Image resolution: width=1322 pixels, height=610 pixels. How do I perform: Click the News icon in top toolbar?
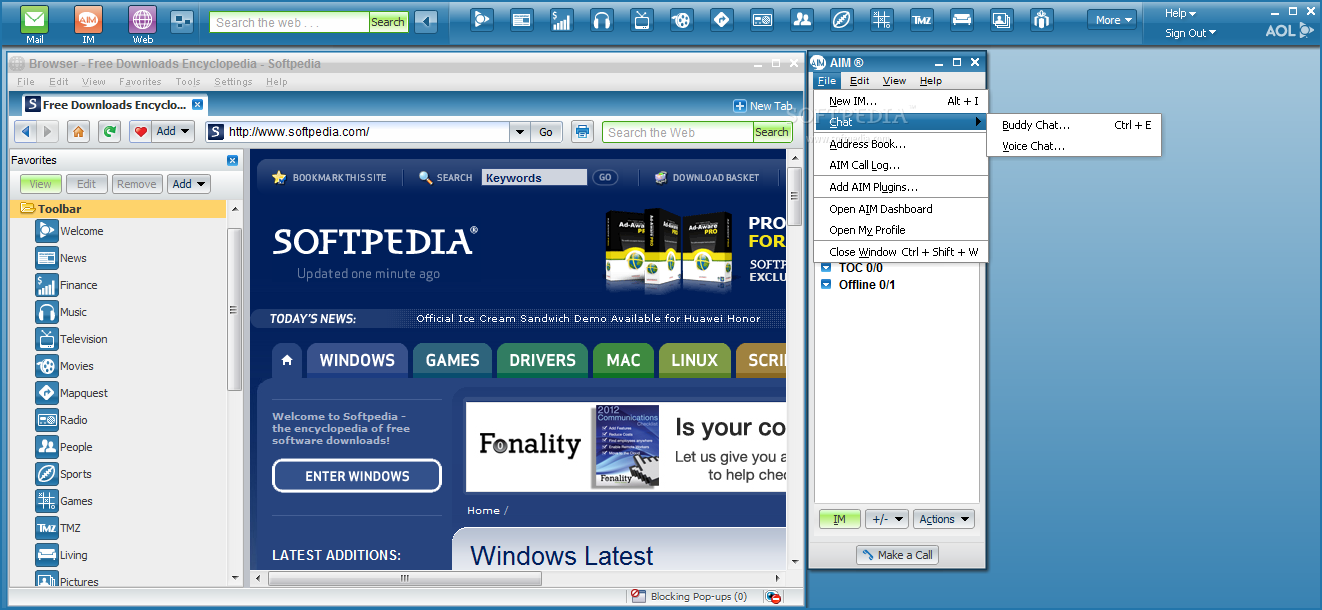(521, 19)
